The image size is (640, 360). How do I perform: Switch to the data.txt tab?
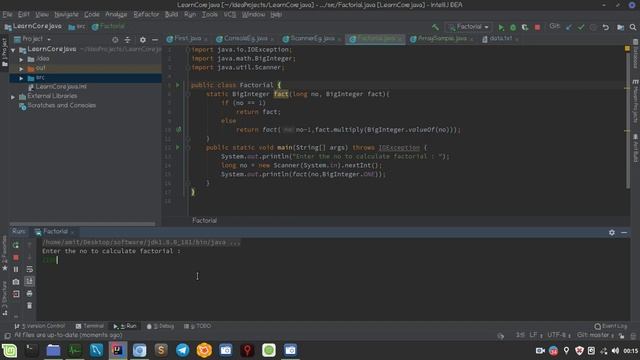point(500,39)
